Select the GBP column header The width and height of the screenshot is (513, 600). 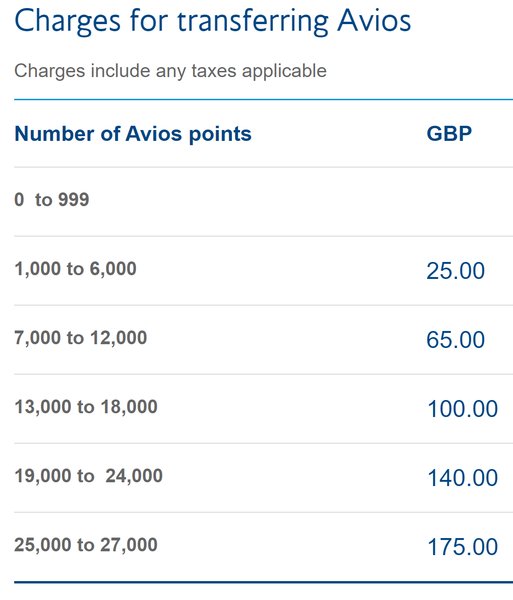pyautogui.click(x=449, y=134)
